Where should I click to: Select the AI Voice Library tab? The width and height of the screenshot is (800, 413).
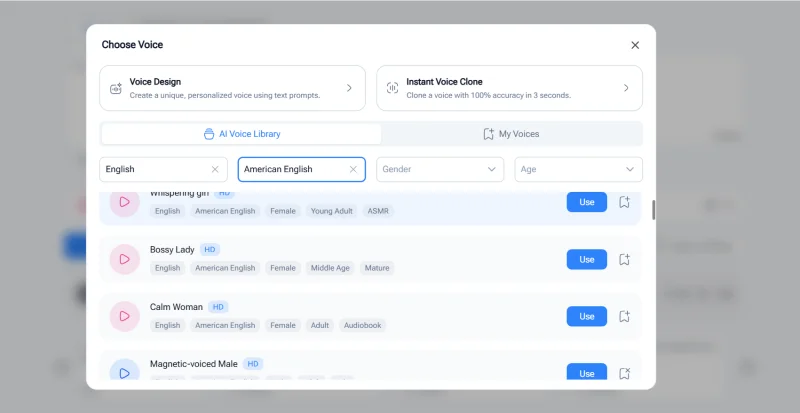[x=242, y=134]
